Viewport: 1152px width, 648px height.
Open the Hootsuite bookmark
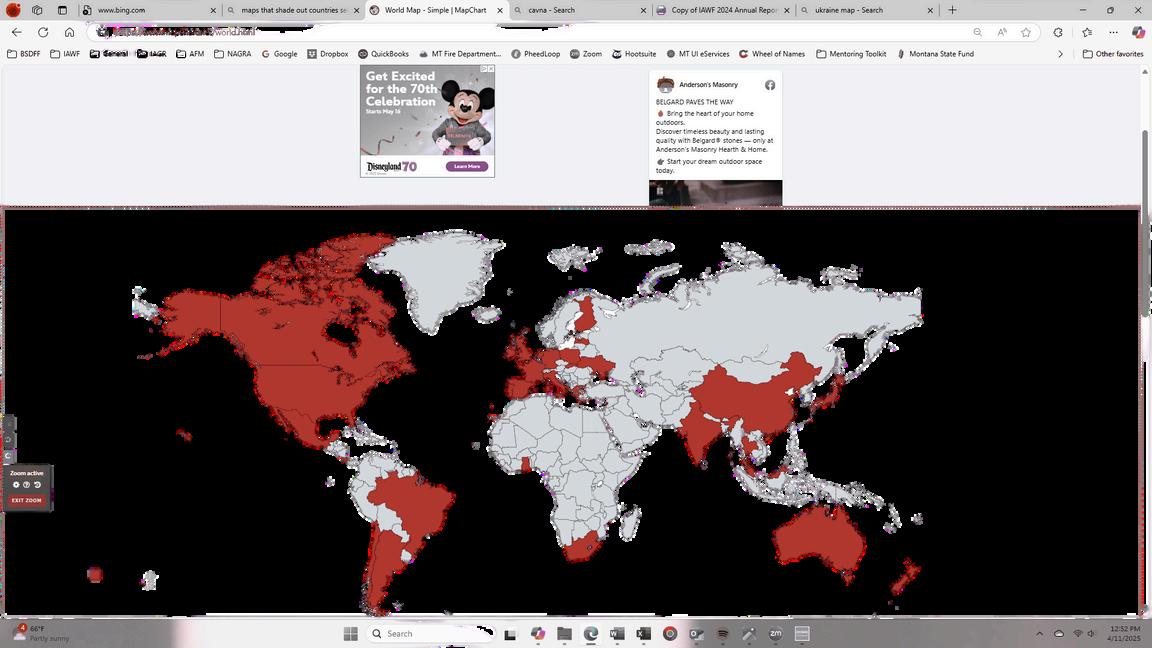coord(634,54)
